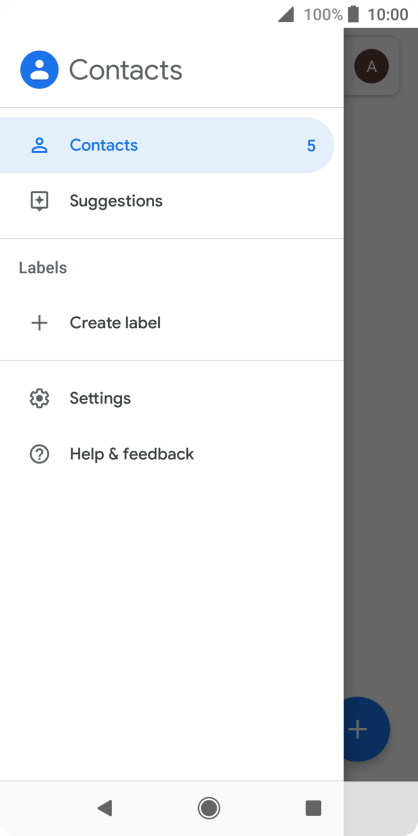Viewport: 418px width, 836px height.
Task: Tap the Contacts title in drawer header
Action: [126, 70]
